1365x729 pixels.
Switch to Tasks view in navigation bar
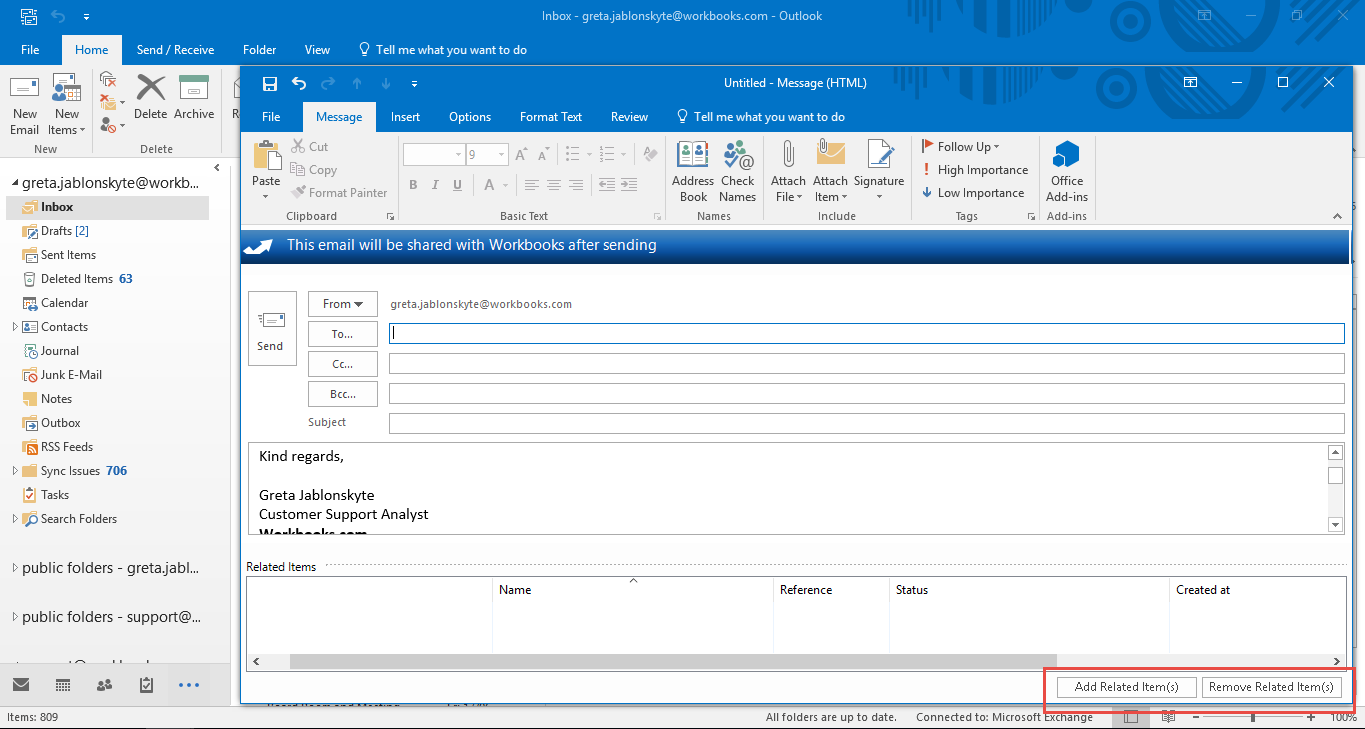click(146, 685)
